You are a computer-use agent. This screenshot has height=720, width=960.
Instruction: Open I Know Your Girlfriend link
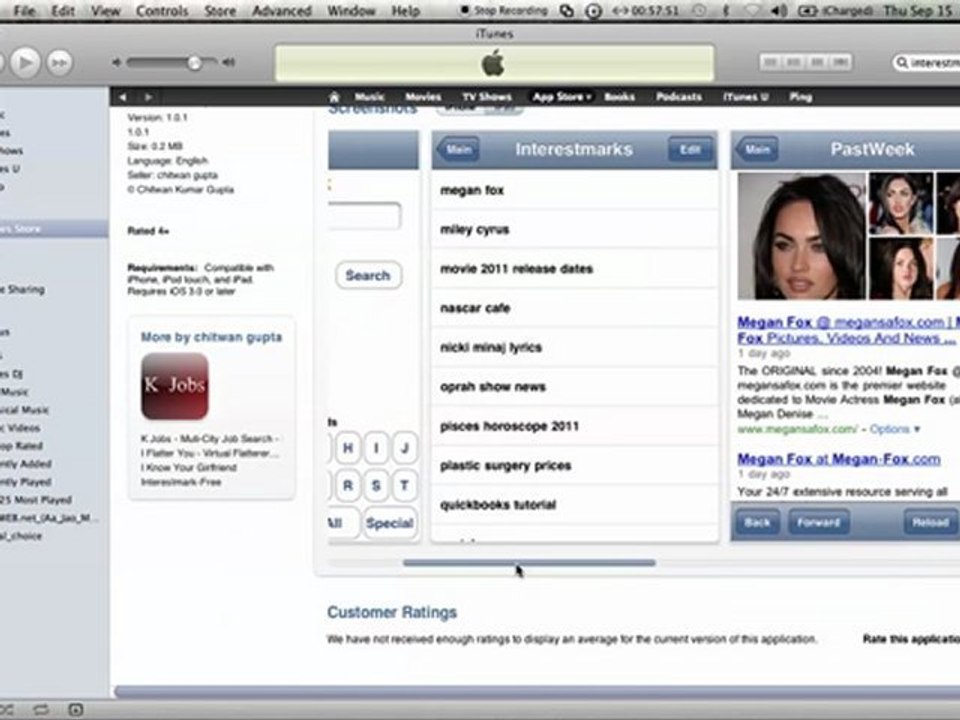[189, 468]
